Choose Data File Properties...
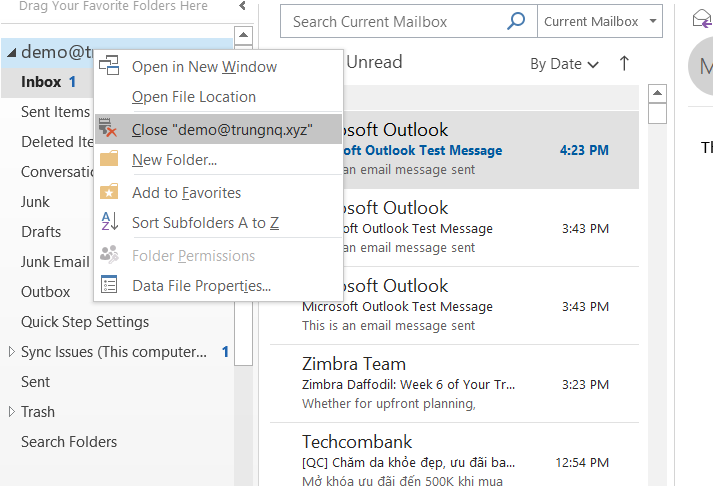Viewport: 713px width, 486px height. 218,286
